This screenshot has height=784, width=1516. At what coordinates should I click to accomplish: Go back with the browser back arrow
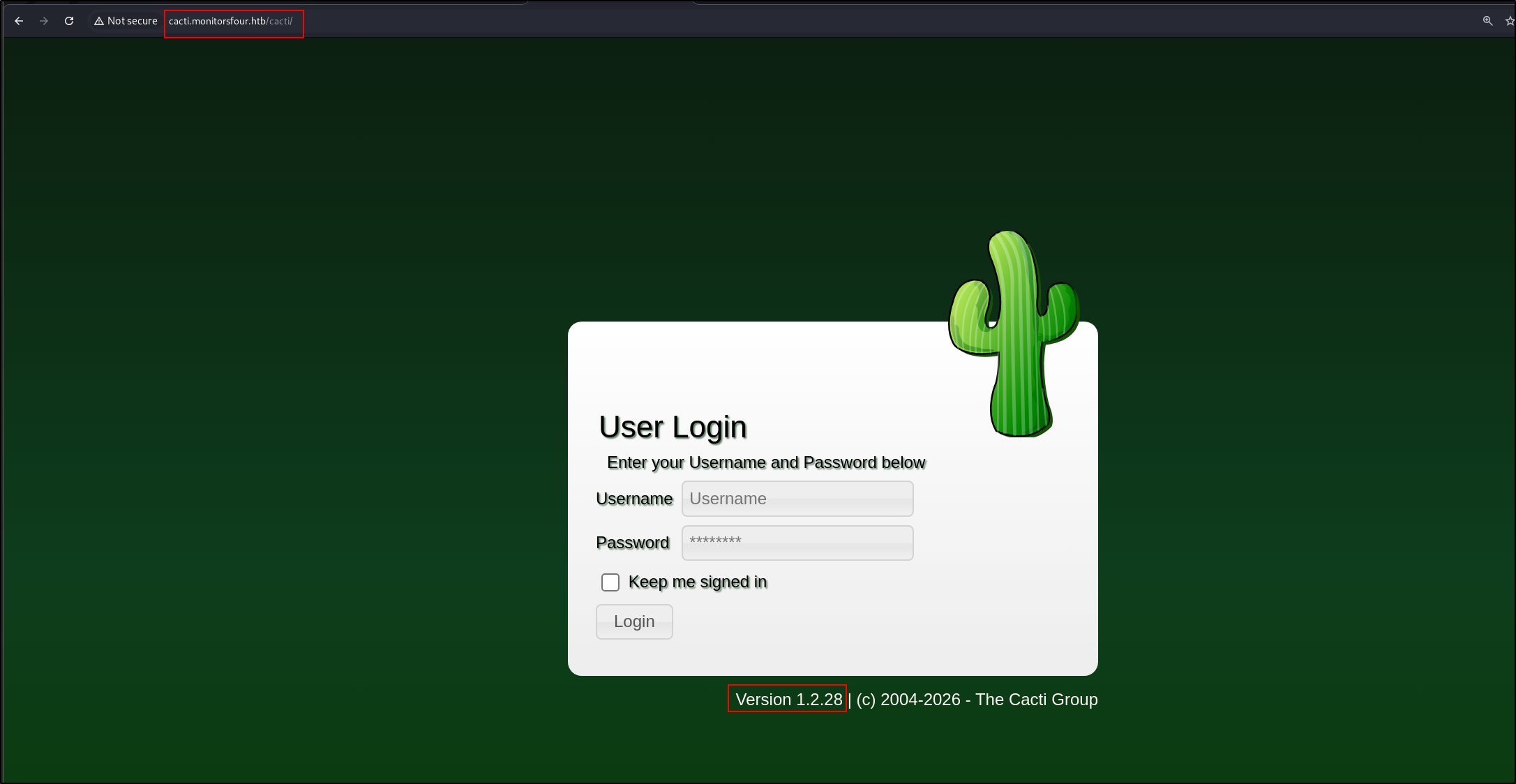(19, 21)
